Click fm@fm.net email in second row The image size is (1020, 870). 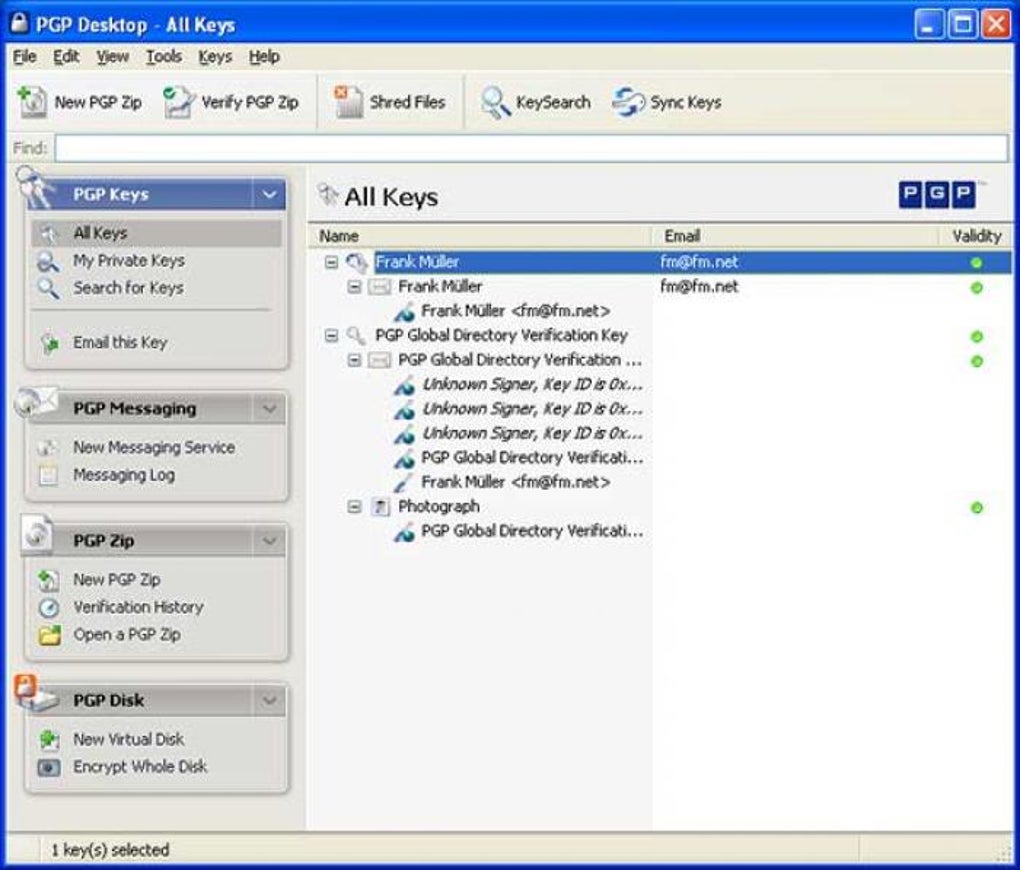pyautogui.click(x=699, y=286)
